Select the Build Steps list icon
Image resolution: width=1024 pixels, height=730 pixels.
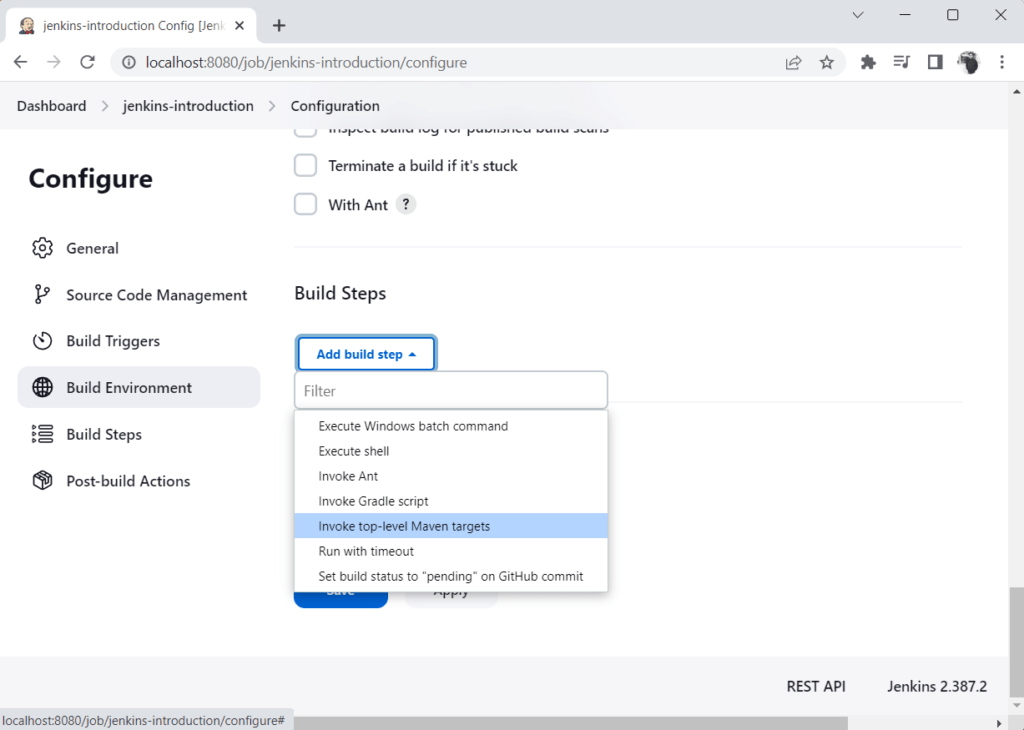click(x=42, y=434)
